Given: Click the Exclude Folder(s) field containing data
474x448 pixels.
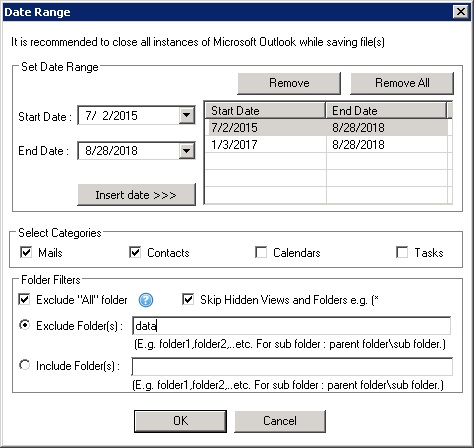Looking at the screenshot, I should [x=291, y=326].
